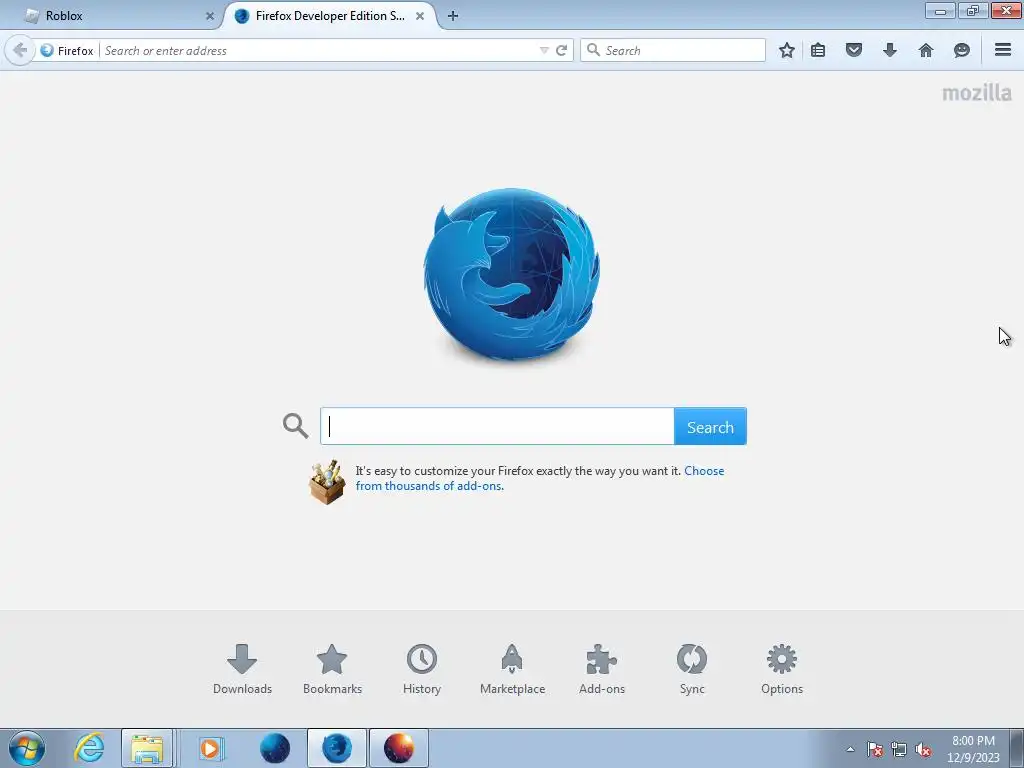Viewport: 1024px width, 768px height.
Task: Click the start page search text field
Action: coord(497,426)
